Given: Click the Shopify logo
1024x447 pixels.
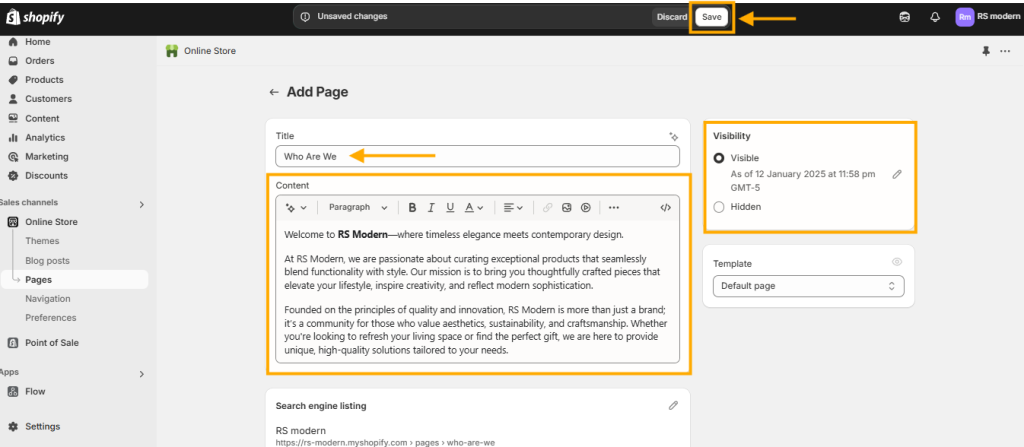Looking at the screenshot, I should 35,18.
